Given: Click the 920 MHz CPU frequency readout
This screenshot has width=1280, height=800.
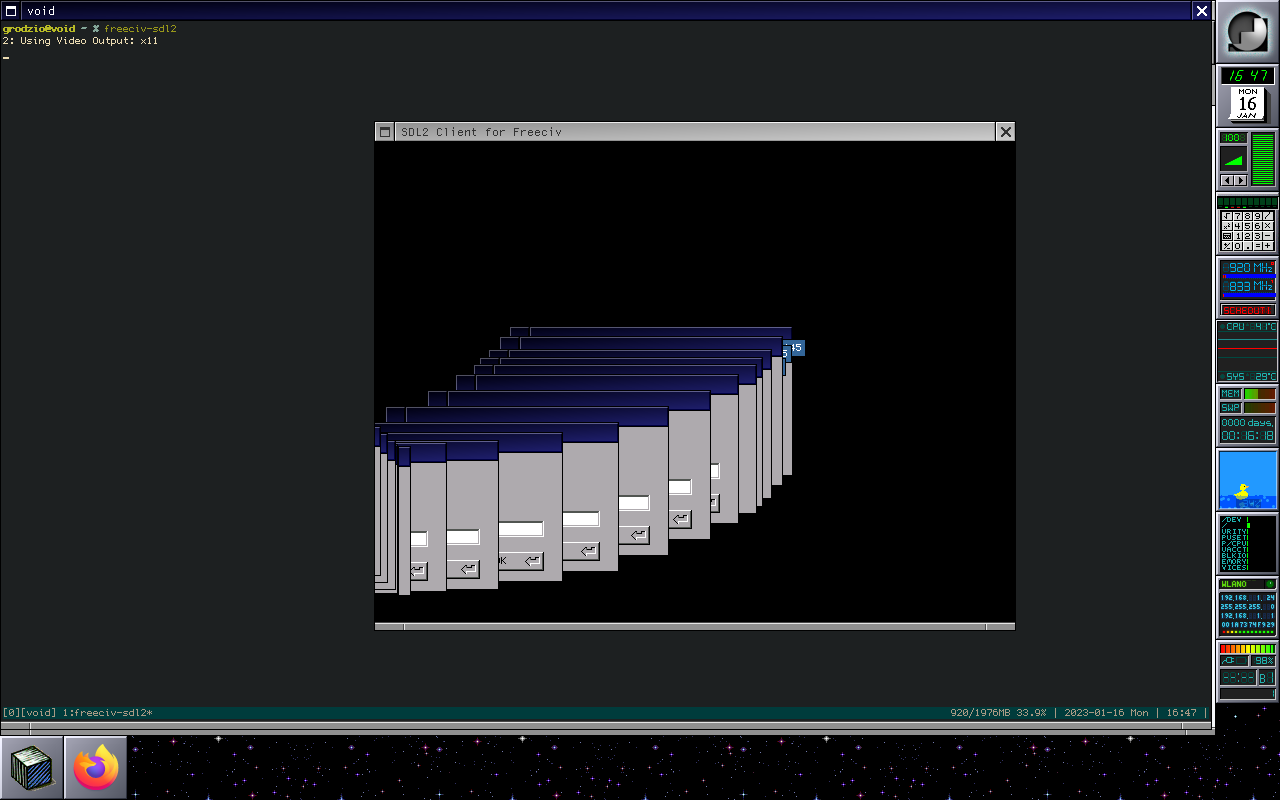Looking at the screenshot, I should click(x=1249, y=267).
